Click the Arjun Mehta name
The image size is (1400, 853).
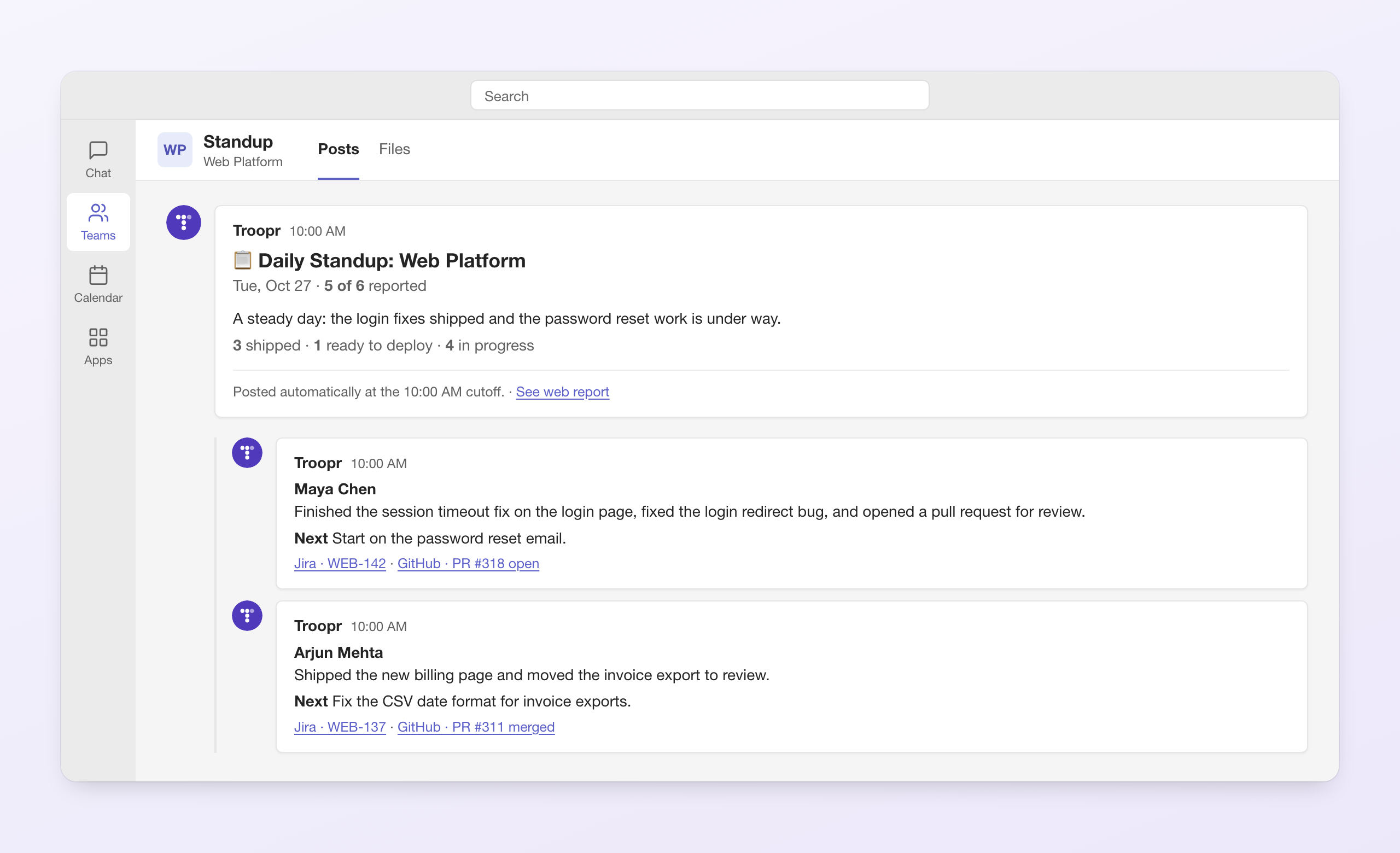[x=339, y=652]
